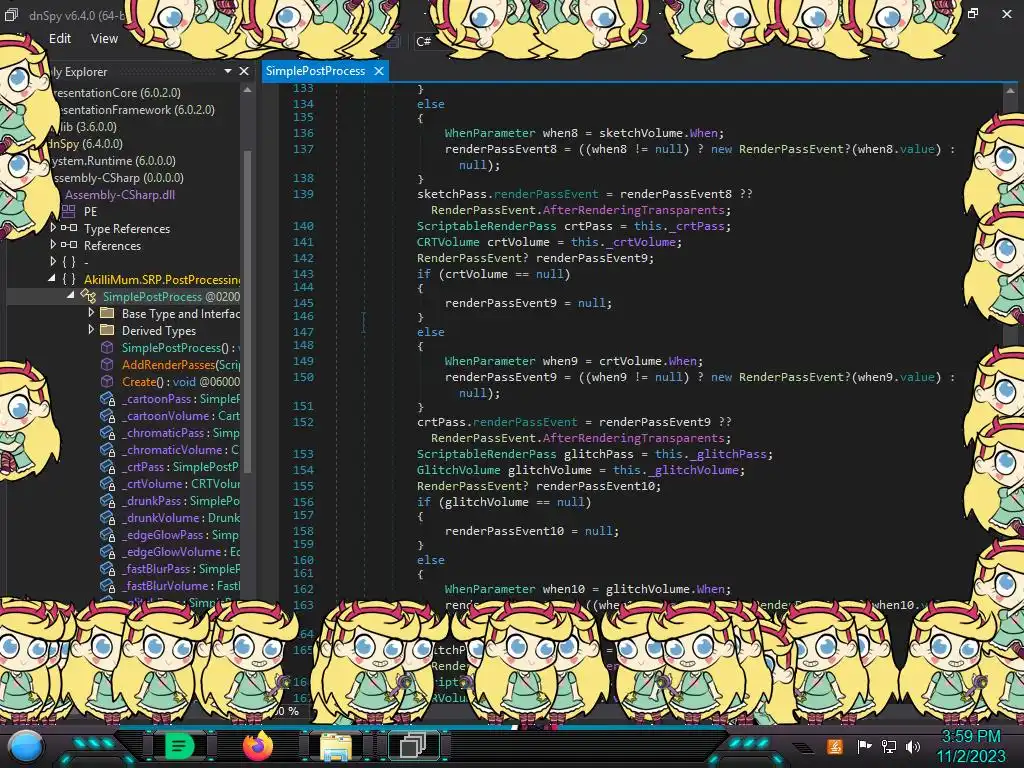The width and height of the screenshot is (1024, 768).
Task: Click the SimplePostProcess class icon
Action: pyautogui.click(x=88, y=296)
